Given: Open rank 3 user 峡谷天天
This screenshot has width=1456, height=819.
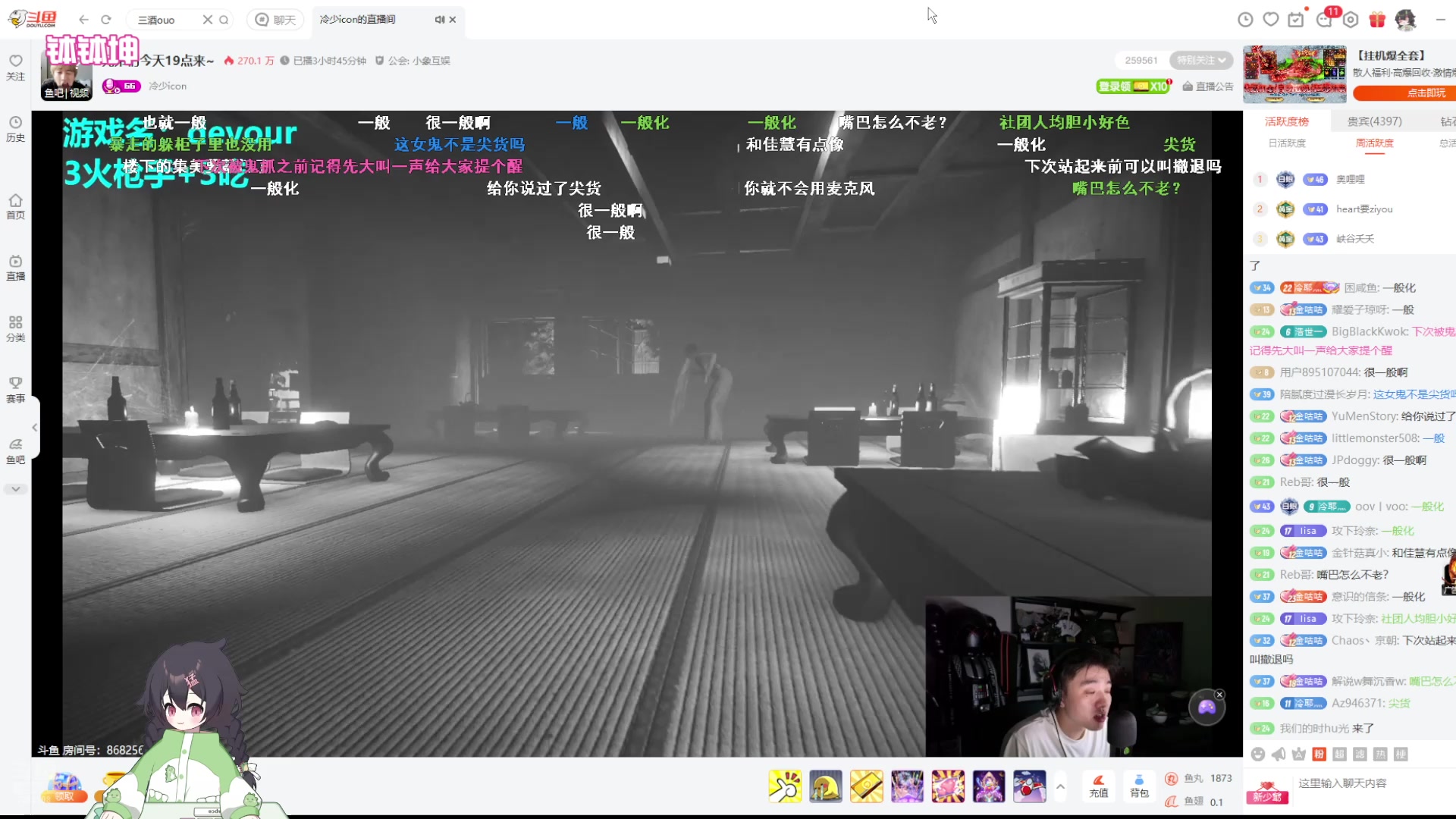Looking at the screenshot, I should (1355, 239).
